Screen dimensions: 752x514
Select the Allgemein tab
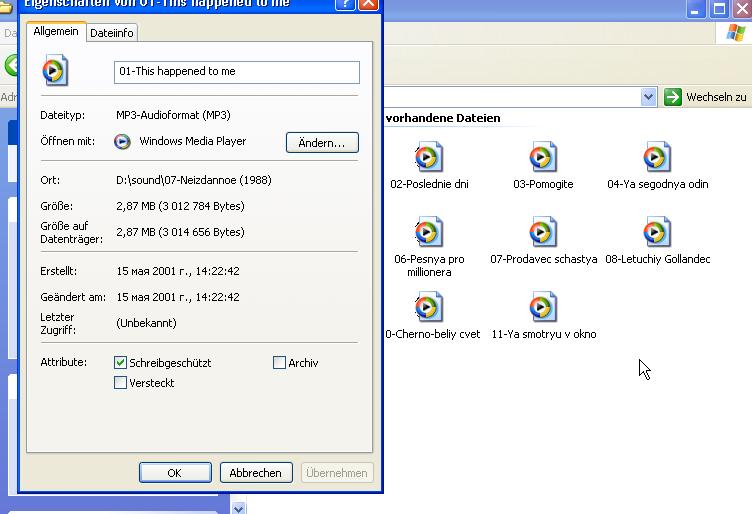tap(55, 32)
